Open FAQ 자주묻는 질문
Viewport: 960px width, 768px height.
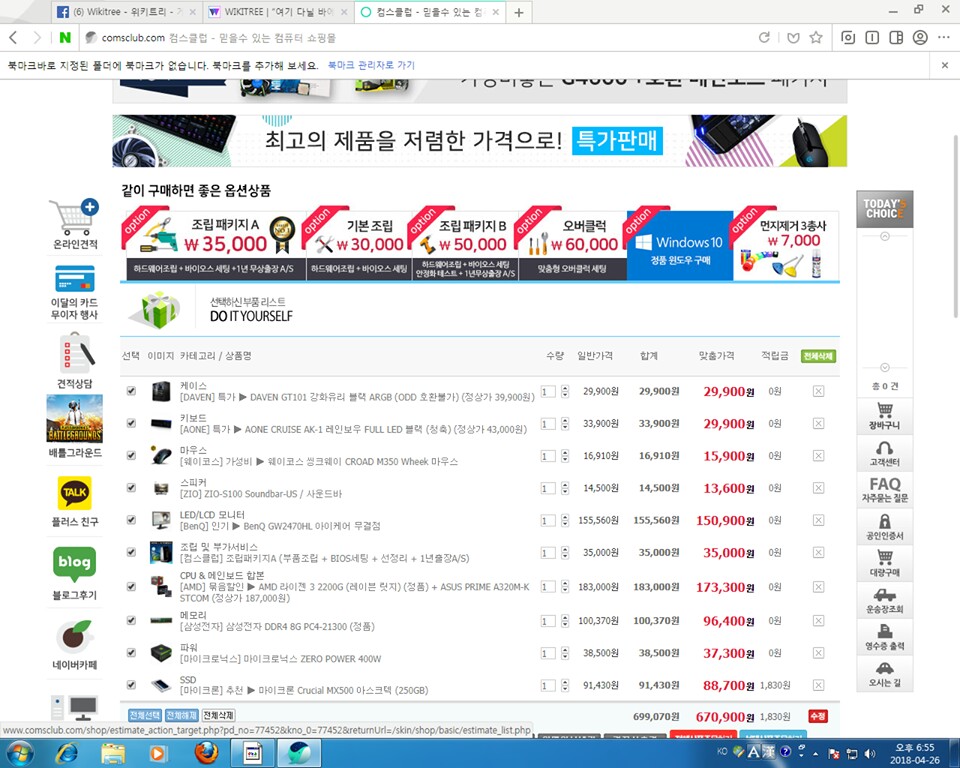point(885,490)
